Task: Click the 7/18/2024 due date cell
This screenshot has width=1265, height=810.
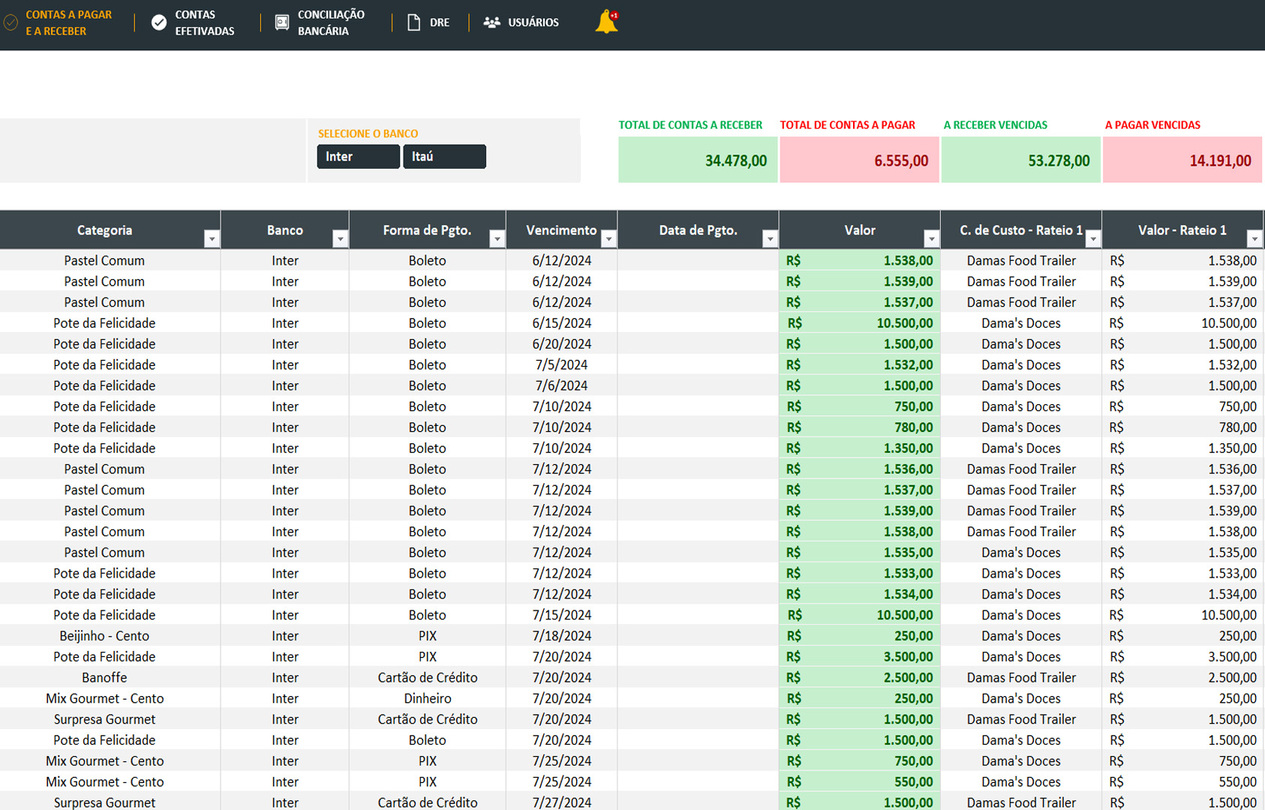Action: pos(561,636)
